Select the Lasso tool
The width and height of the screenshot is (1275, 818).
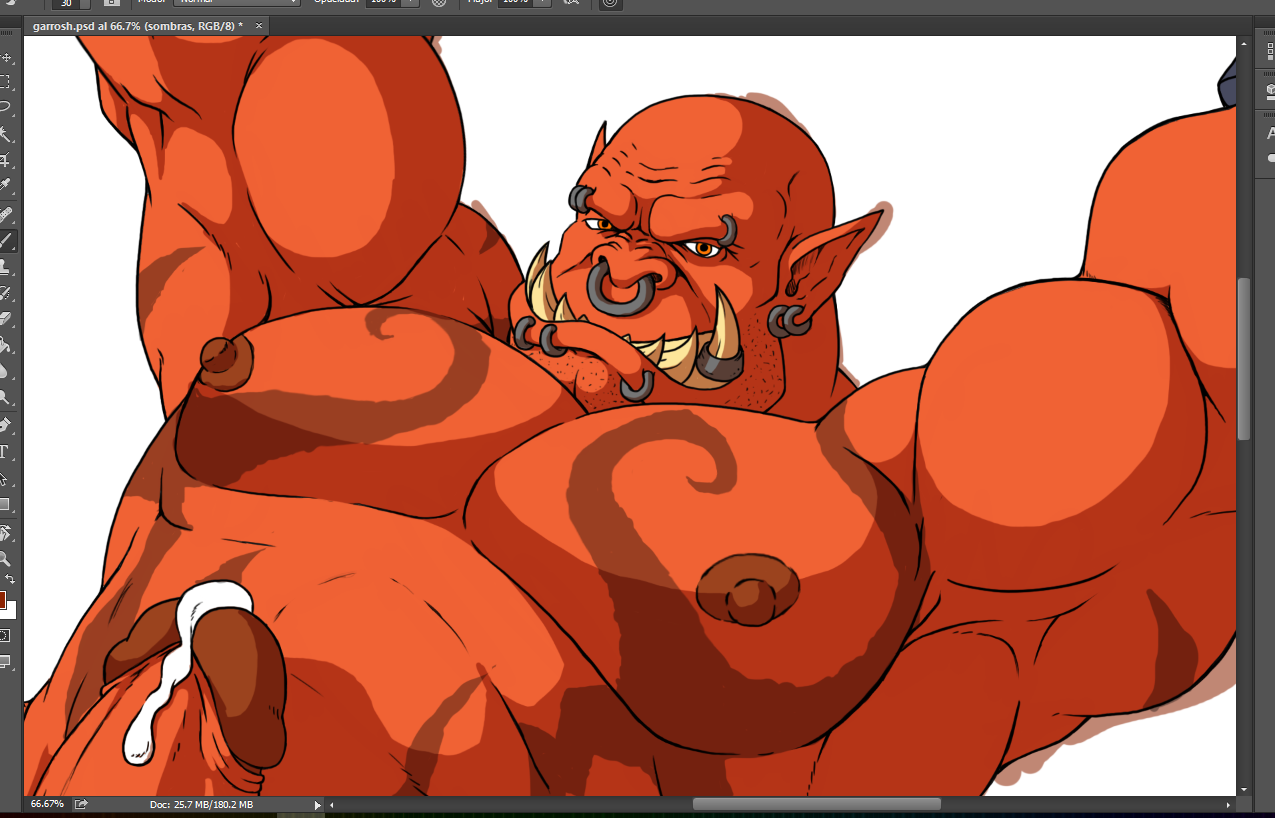click(6, 107)
